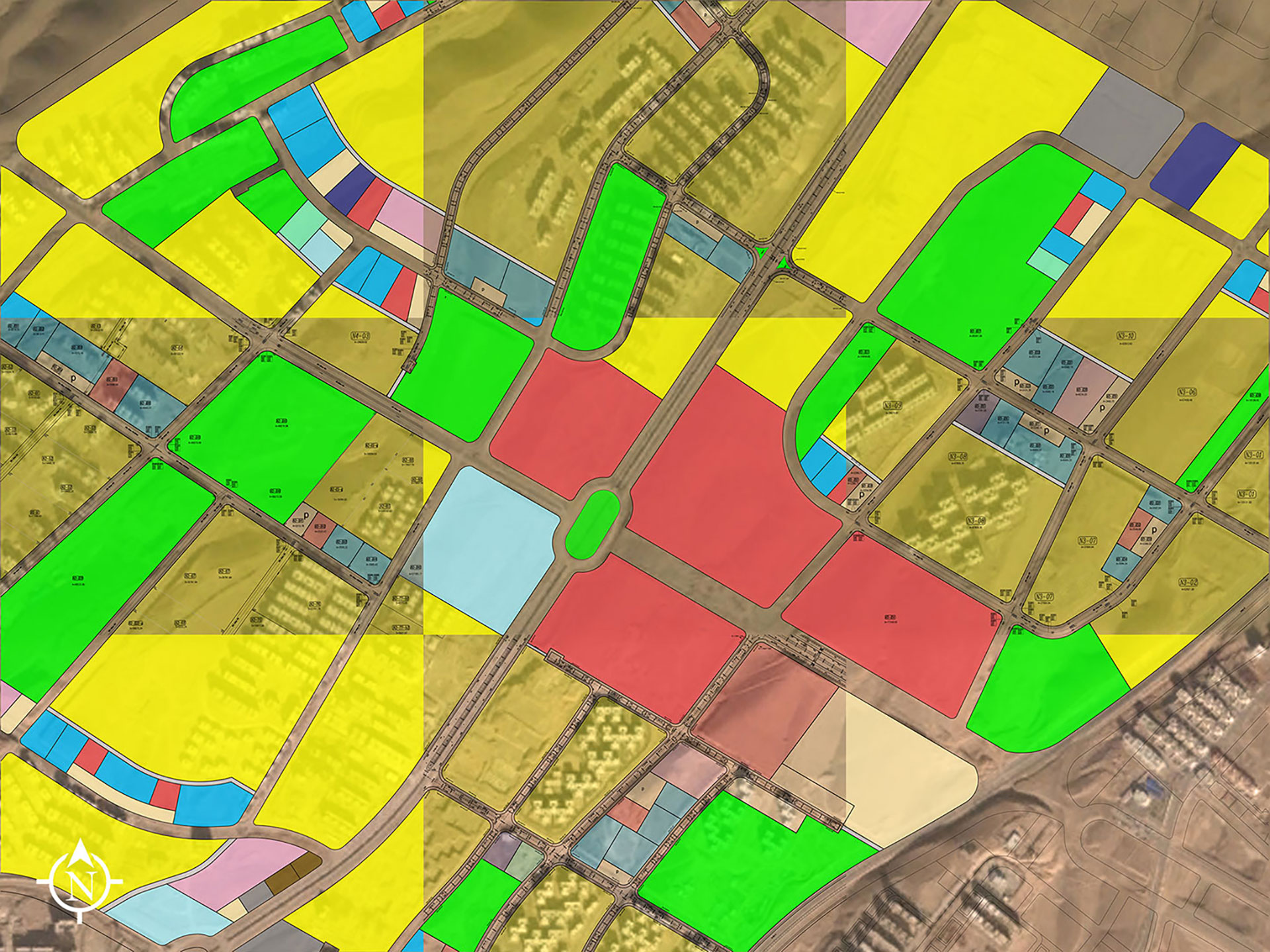Click parking P symbol beside N3-06 block
Viewport: 1270px width, 952px height.
pyautogui.click(x=1103, y=408)
